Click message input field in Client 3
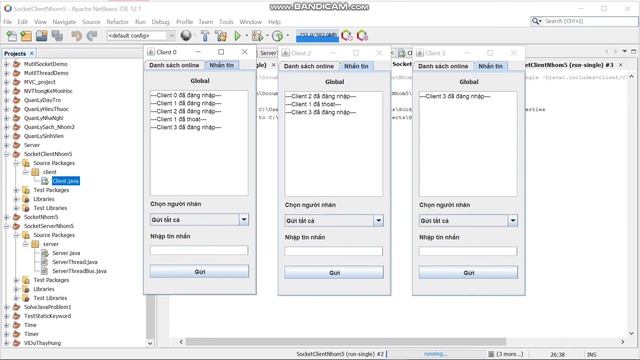Screen dimensions: 640x360 (x=468, y=251)
